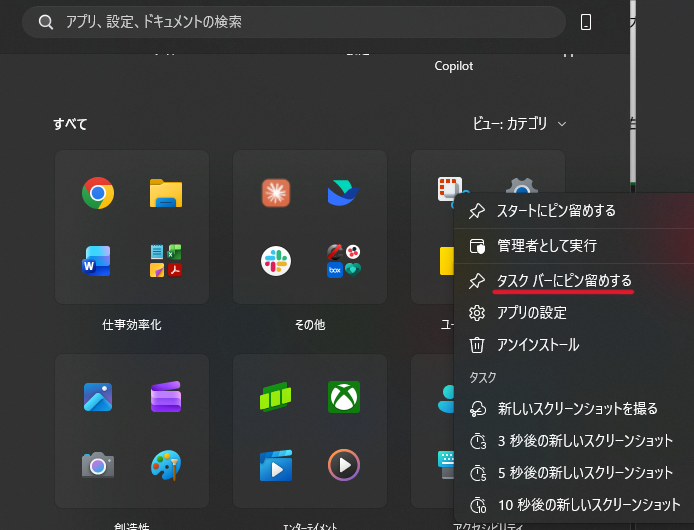
Task: Launch the Slack app icon
Action: click(276, 261)
